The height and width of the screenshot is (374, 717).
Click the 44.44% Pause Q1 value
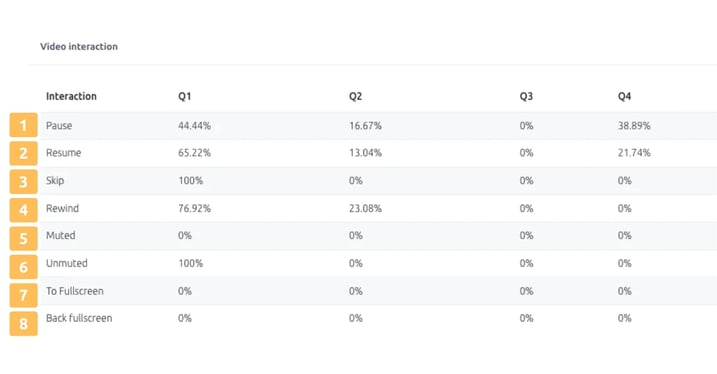pyautogui.click(x=194, y=126)
